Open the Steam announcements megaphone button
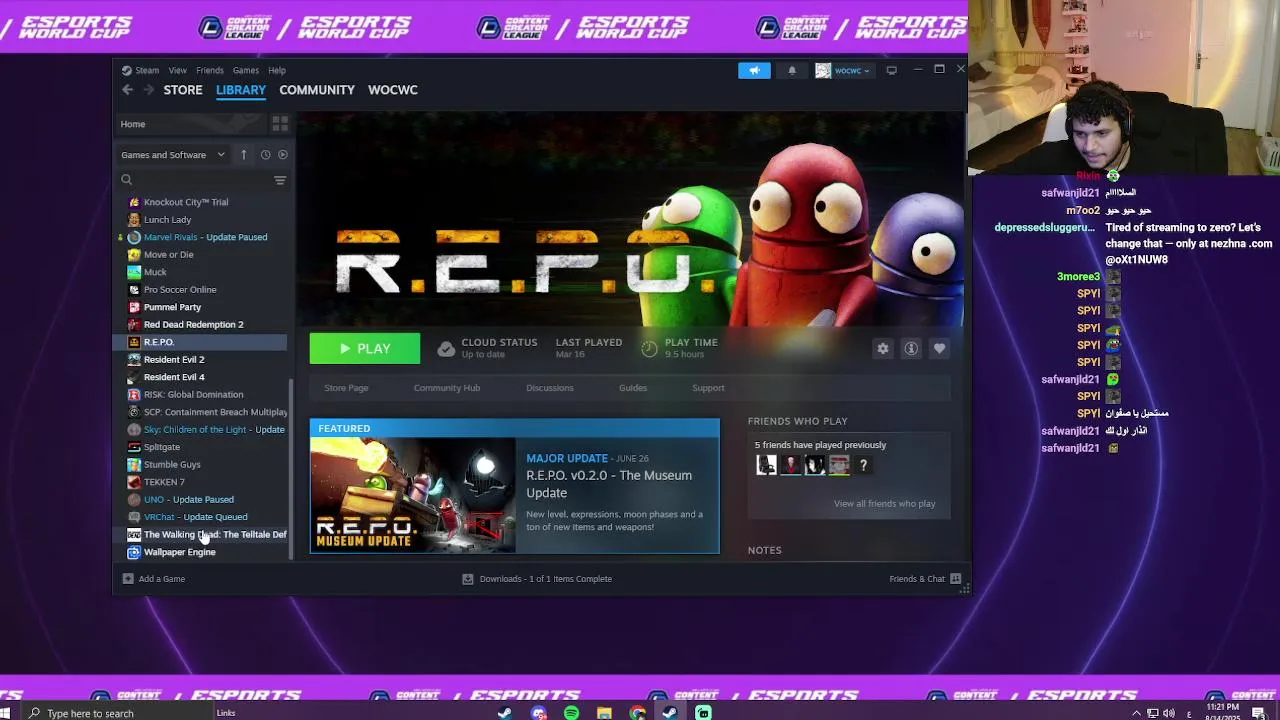This screenshot has height=720, width=1280. [x=754, y=70]
